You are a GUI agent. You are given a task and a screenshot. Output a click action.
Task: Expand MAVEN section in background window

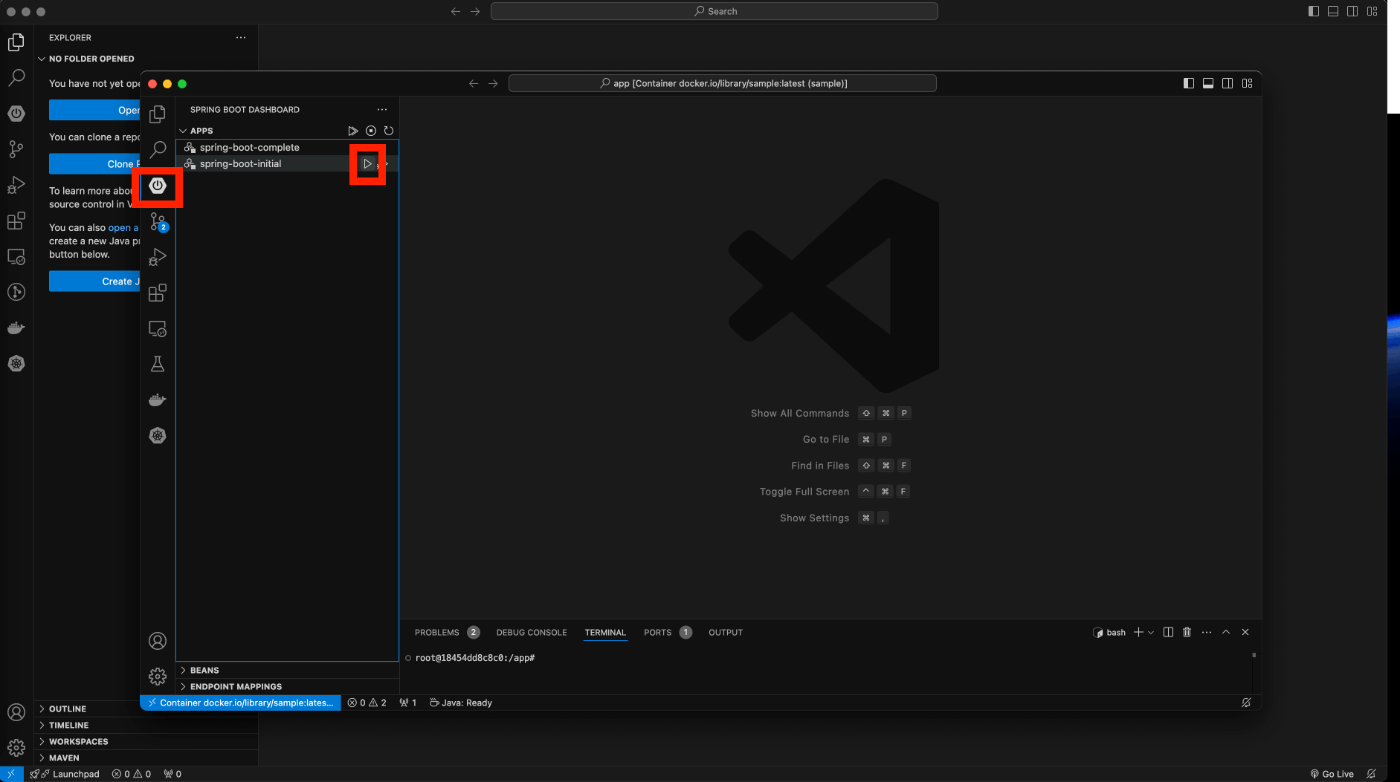[42, 758]
